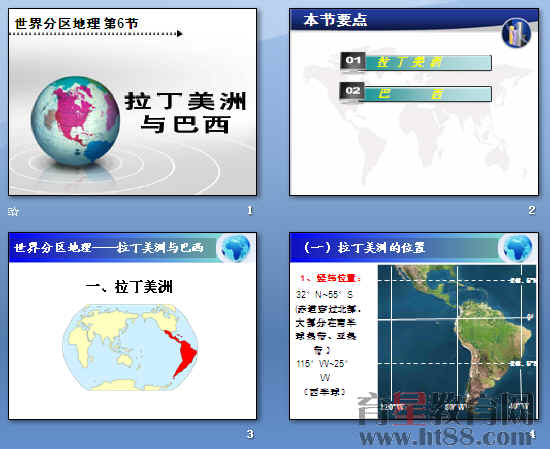Click the red 经纬位置 label
This screenshot has height=449, width=550.
[331, 278]
